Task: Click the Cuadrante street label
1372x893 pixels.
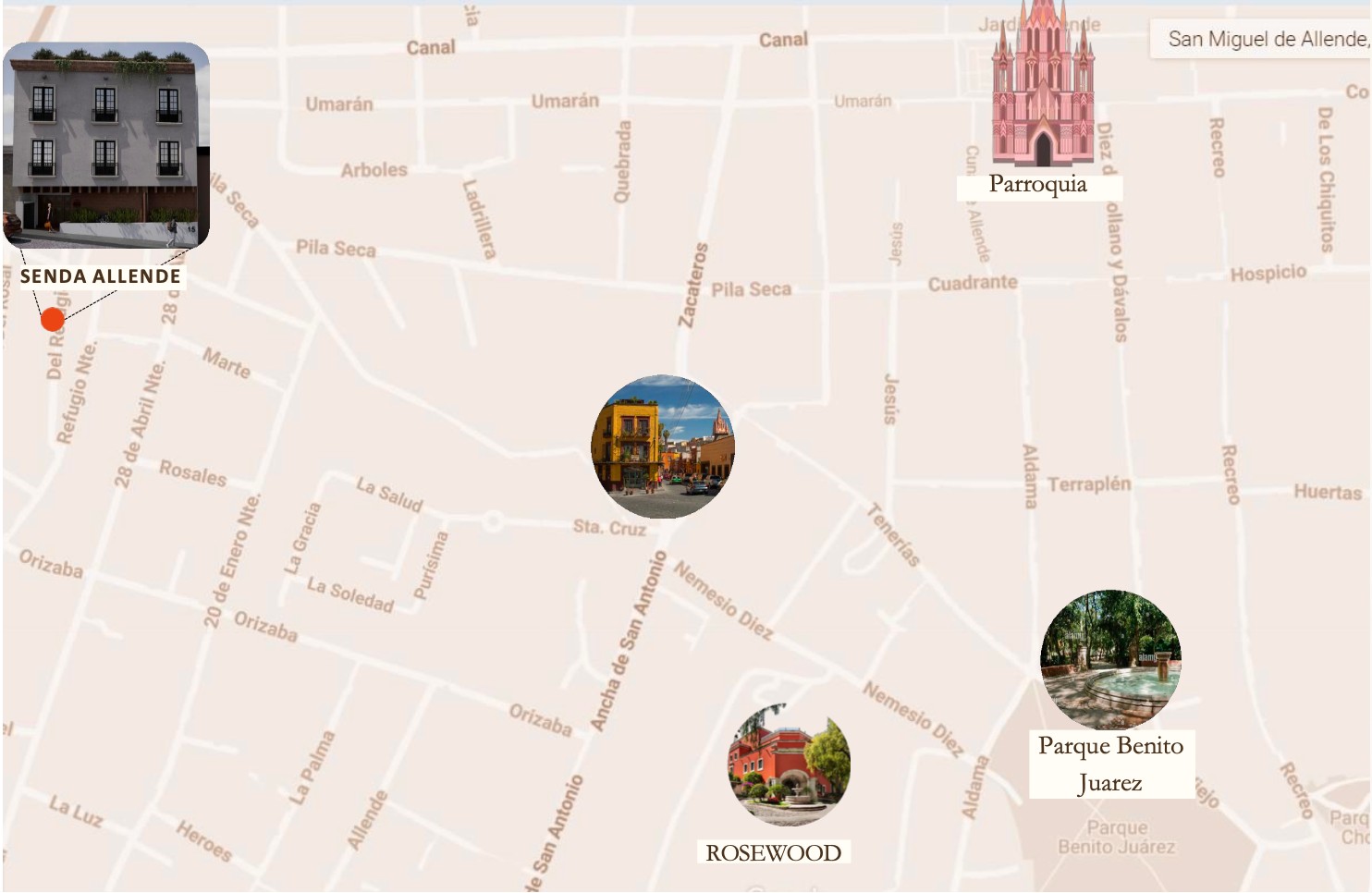Action: (973, 283)
